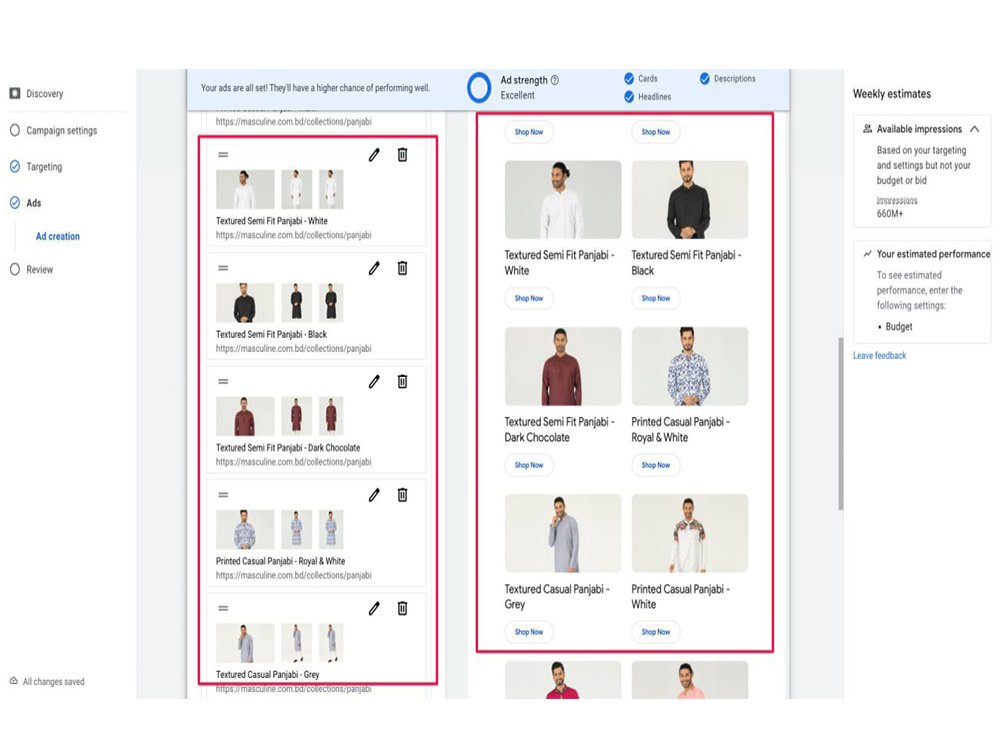Click the Weekly estimates heading
1000x750 pixels.
pos(892,94)
